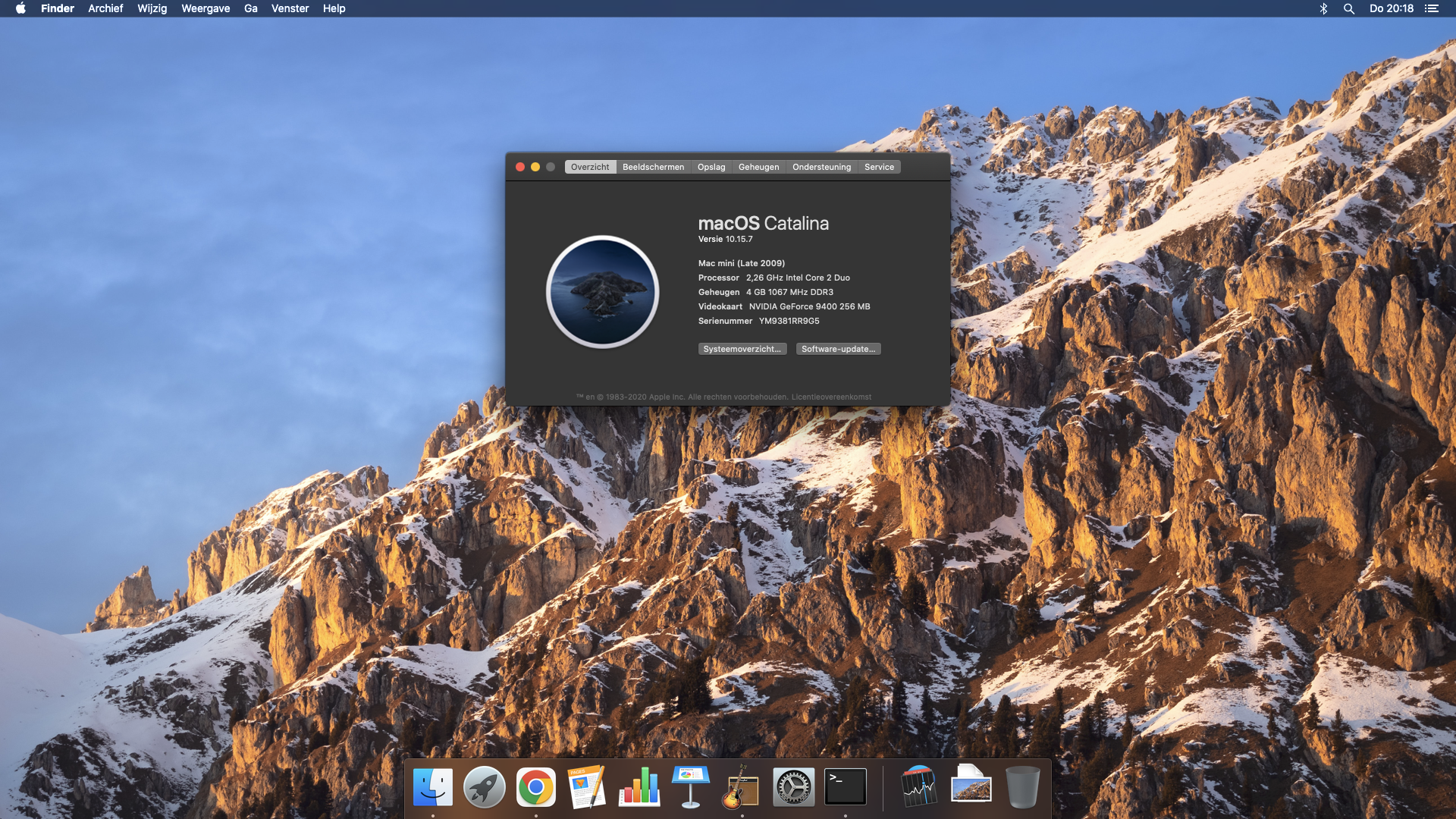Launch Google Chrome from the Dock

(536, 787)
